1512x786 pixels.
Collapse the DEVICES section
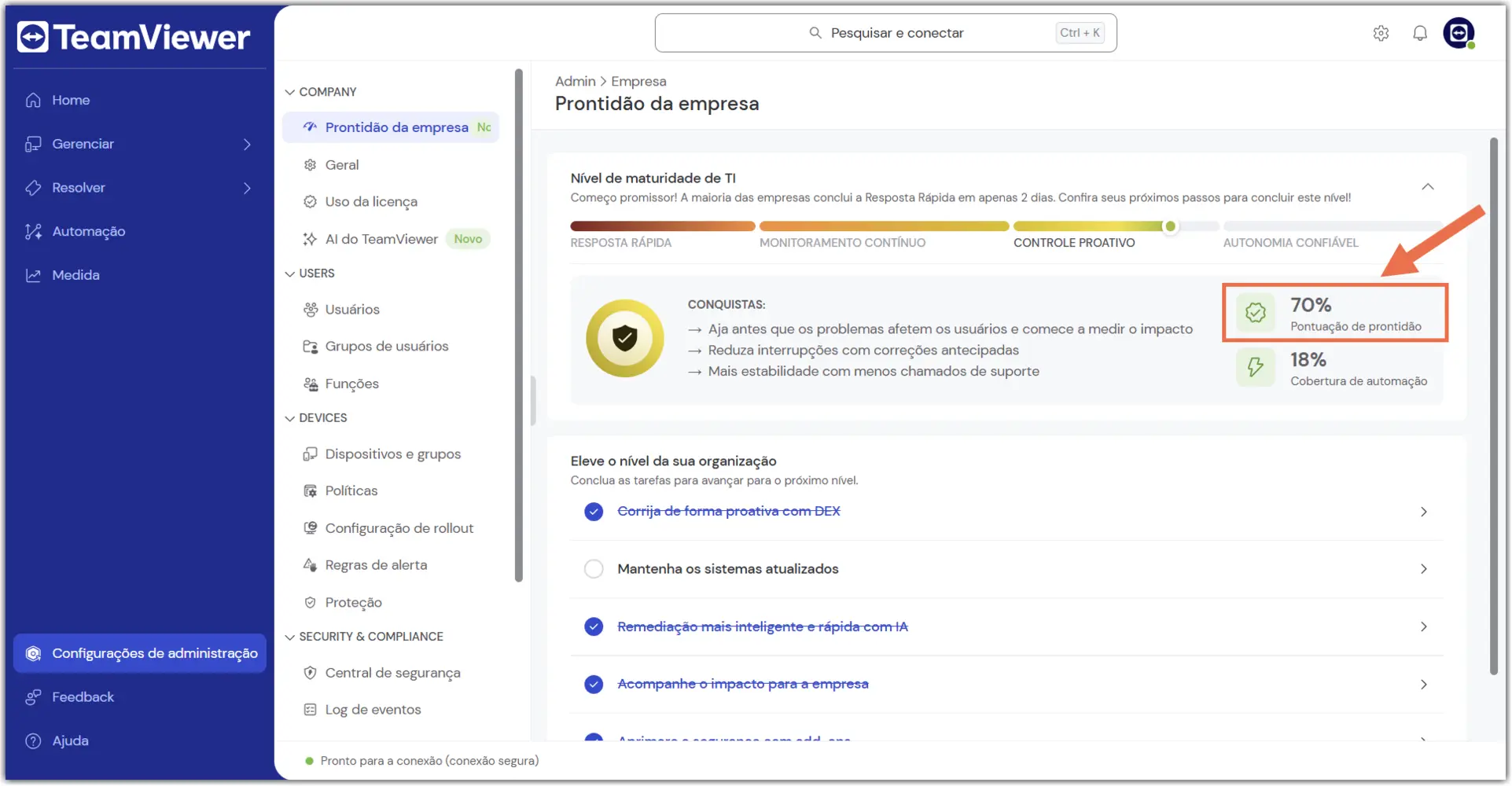pos(289,418)
